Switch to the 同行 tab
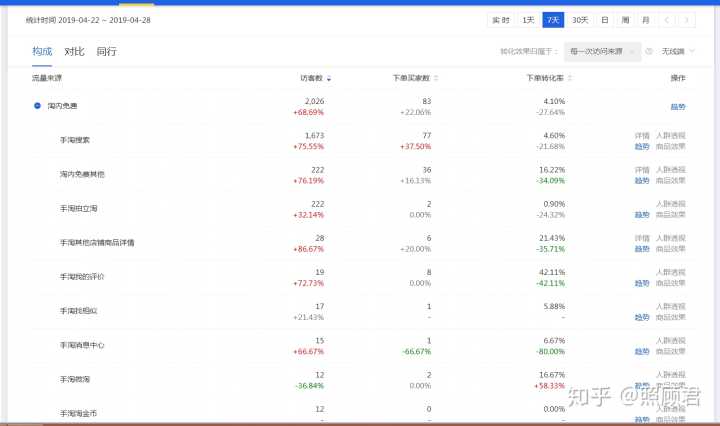The width and height of the screenshot is (720, 426). point(106,51)
